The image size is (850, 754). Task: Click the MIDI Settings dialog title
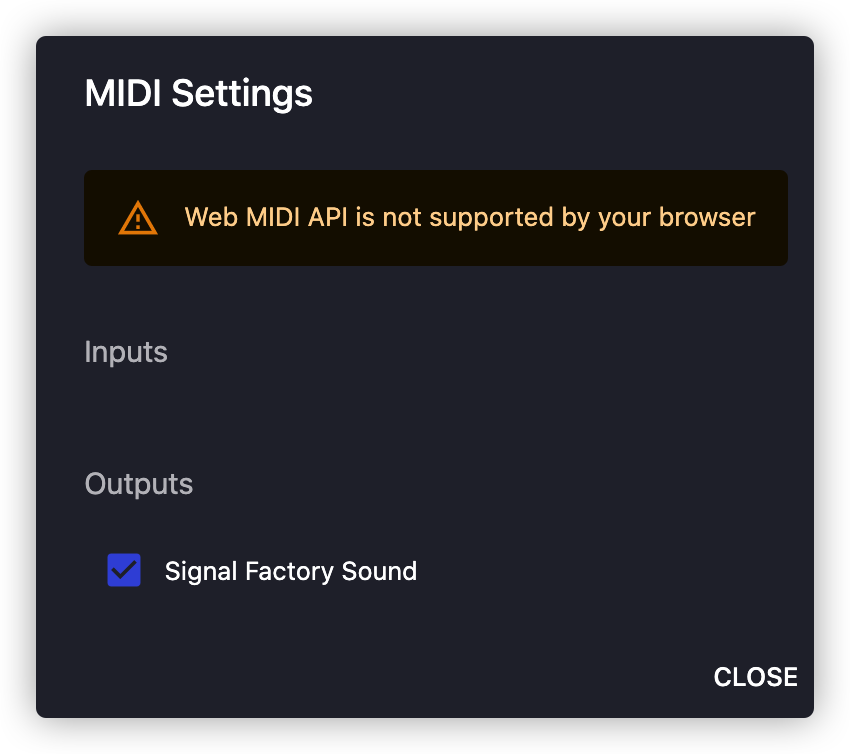197,93
